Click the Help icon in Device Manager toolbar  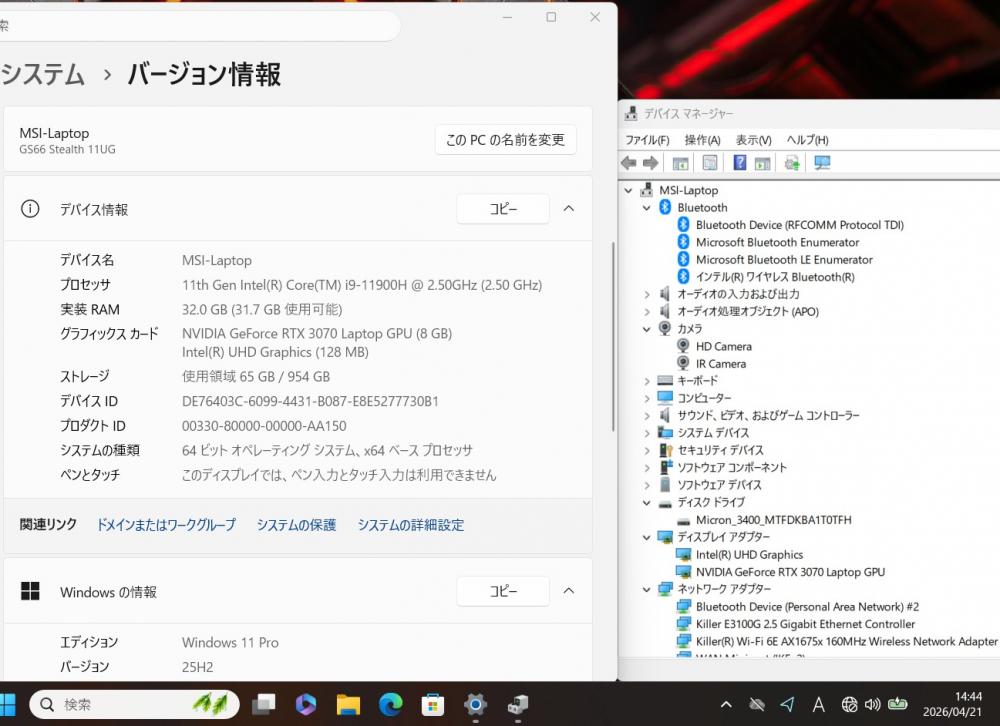point(740,163)
